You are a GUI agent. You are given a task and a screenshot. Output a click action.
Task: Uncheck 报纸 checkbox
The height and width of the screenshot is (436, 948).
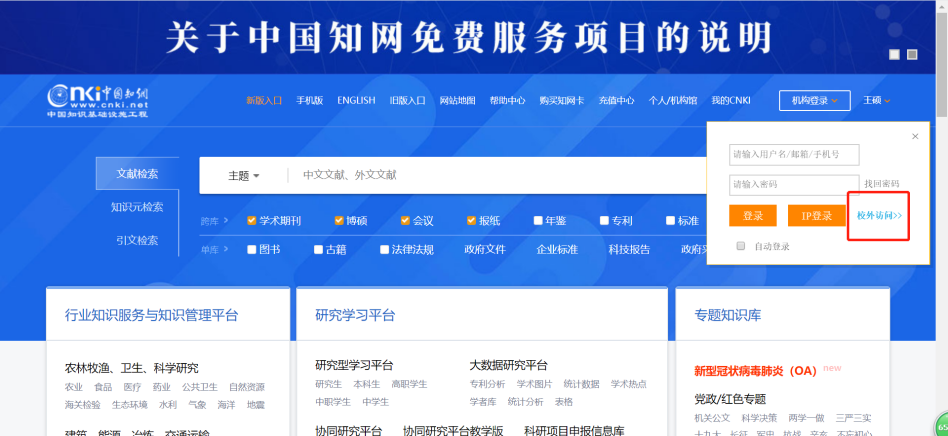click(x=472, y=221)
